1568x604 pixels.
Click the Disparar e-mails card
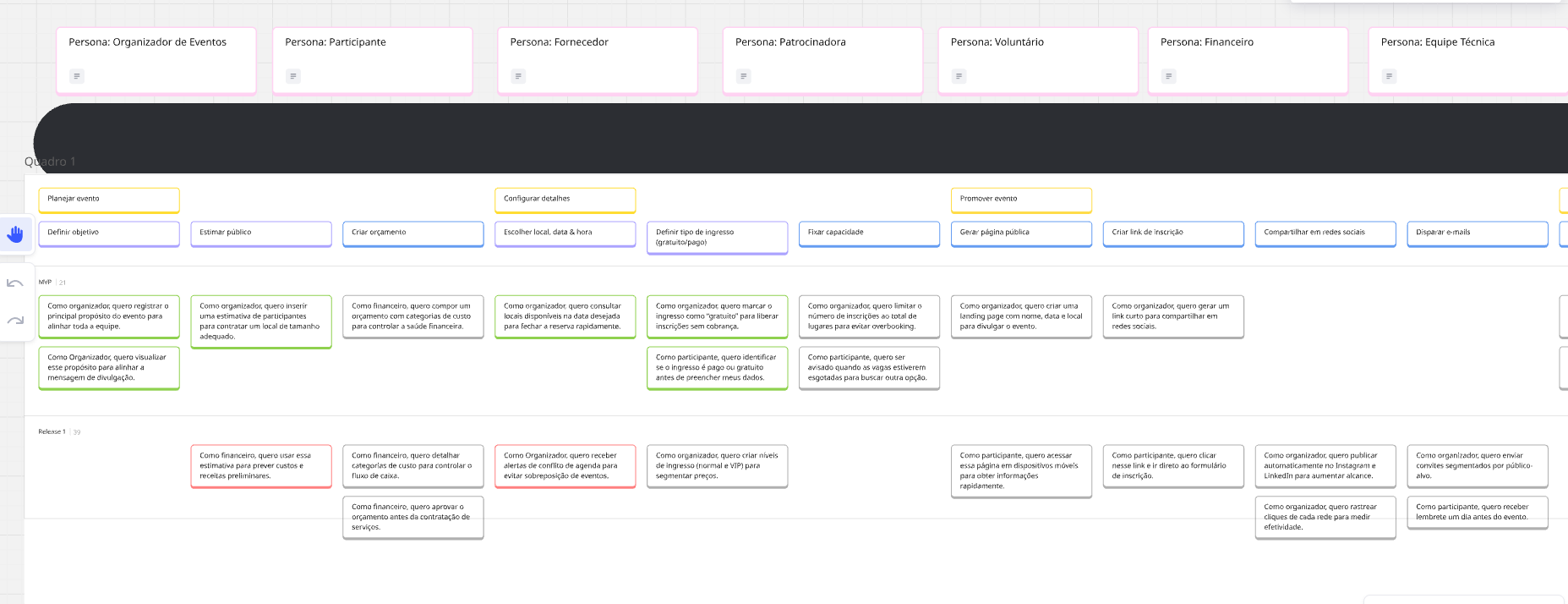pyautogui.click(x=1477, y=233)
